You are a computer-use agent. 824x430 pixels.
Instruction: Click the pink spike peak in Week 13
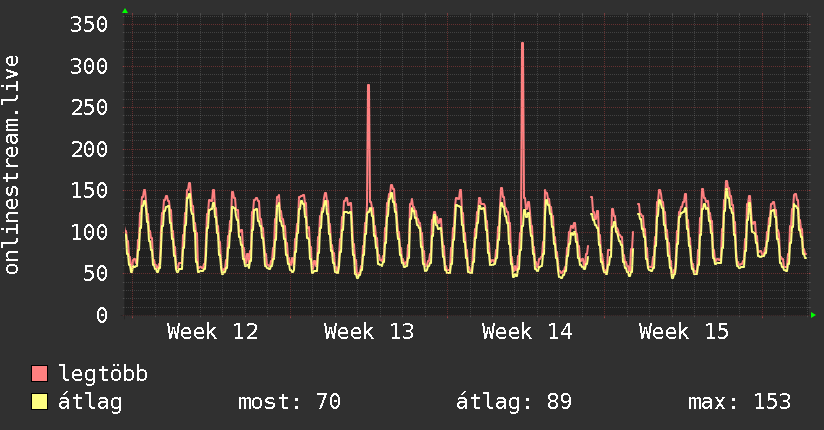pyautogui.click(x=368, y=85)
